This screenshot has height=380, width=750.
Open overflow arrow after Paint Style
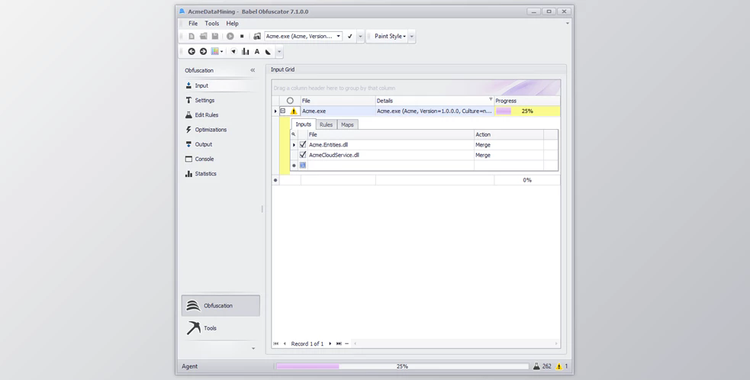412,36
